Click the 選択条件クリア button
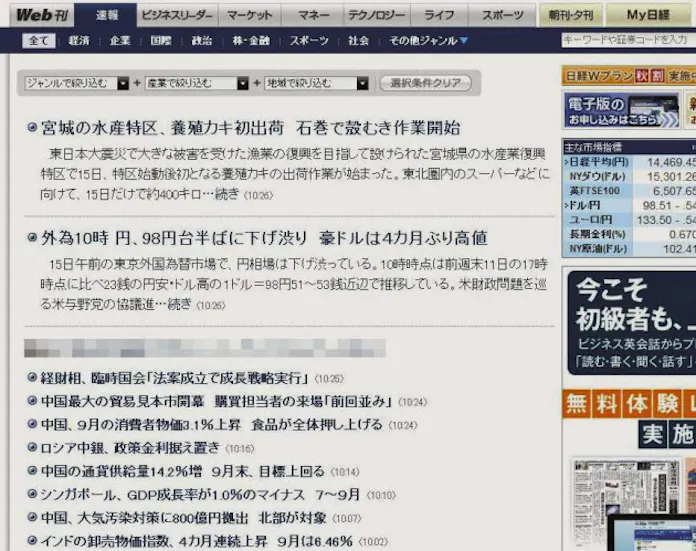Viewport: 696px width, 551px height. (425, 83)
